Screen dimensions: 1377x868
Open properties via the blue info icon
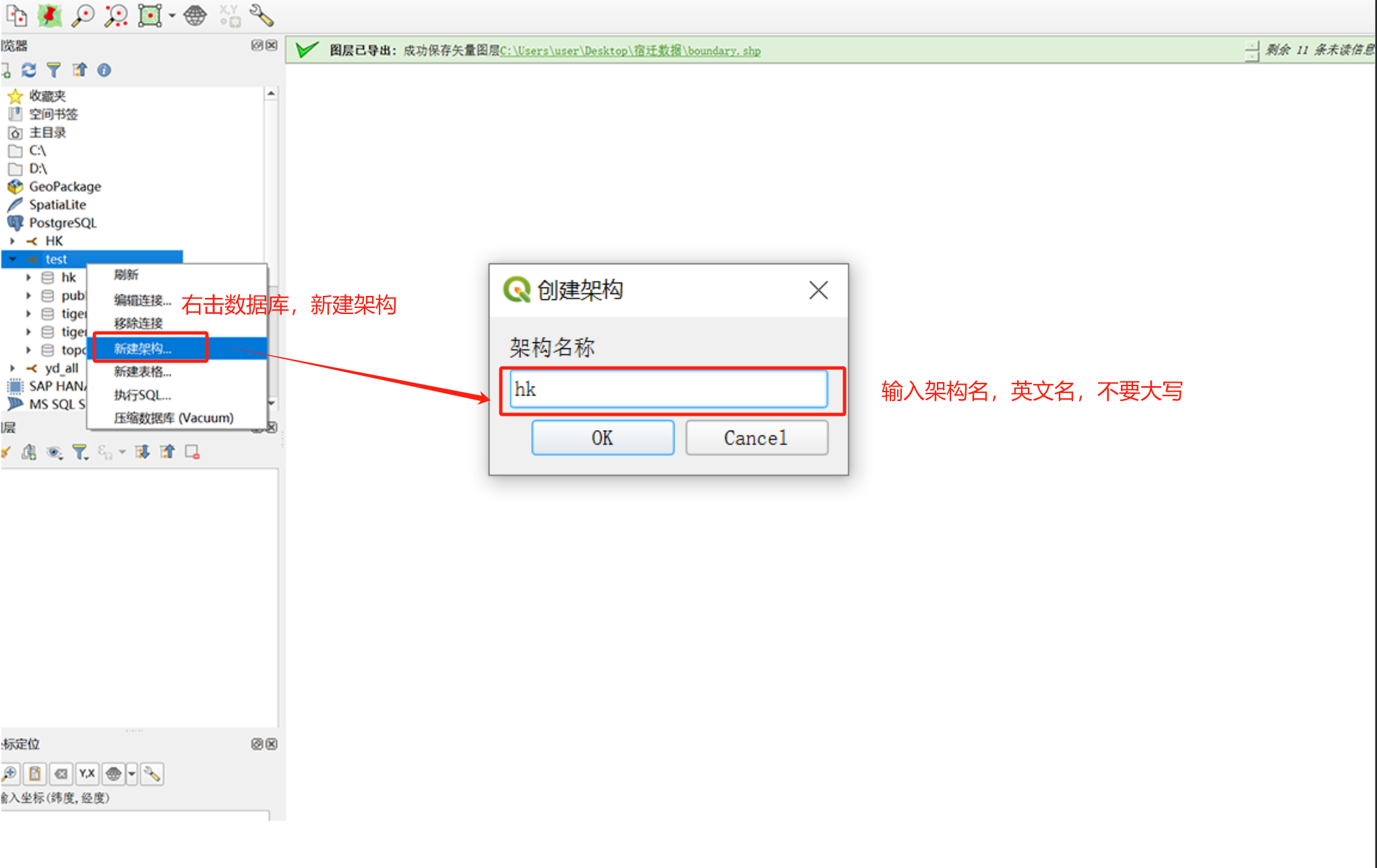(104, 69)
